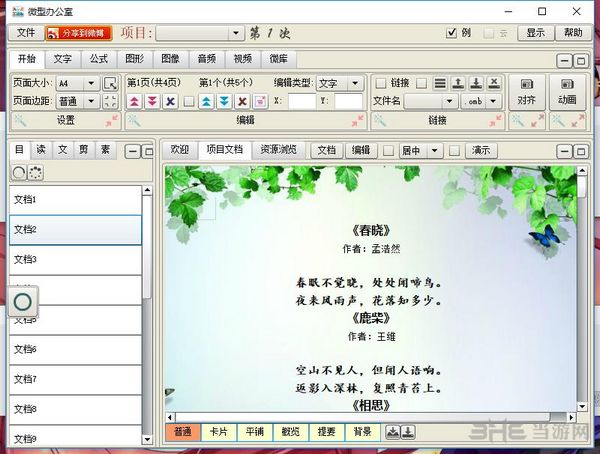The width and height of the screenshot is (600, 454).
Task: Click the document horizontal scrollbar right arrow
Action: (x=571, y=417)
